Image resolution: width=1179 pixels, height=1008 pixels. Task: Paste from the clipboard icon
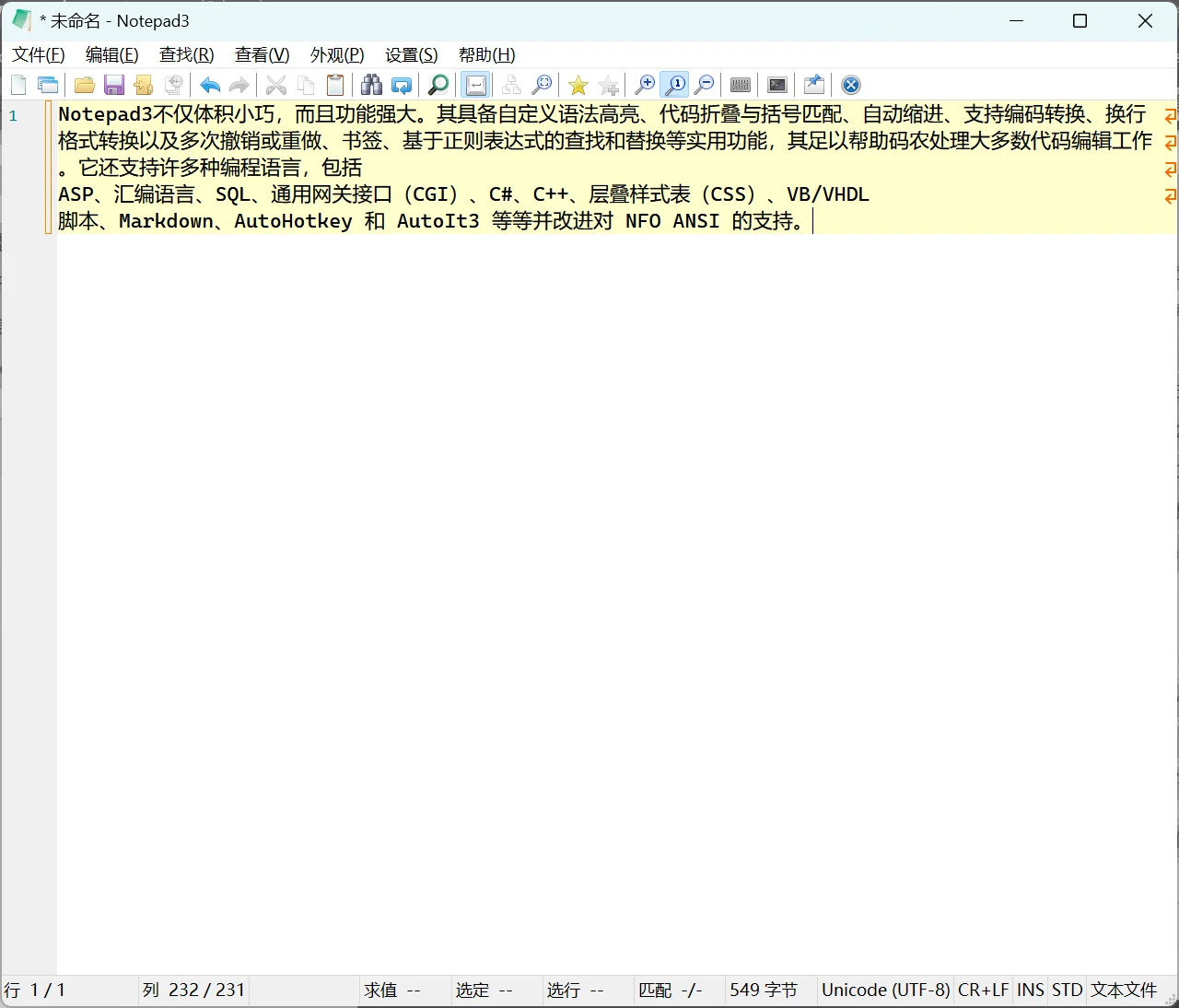tap(335, 86)
